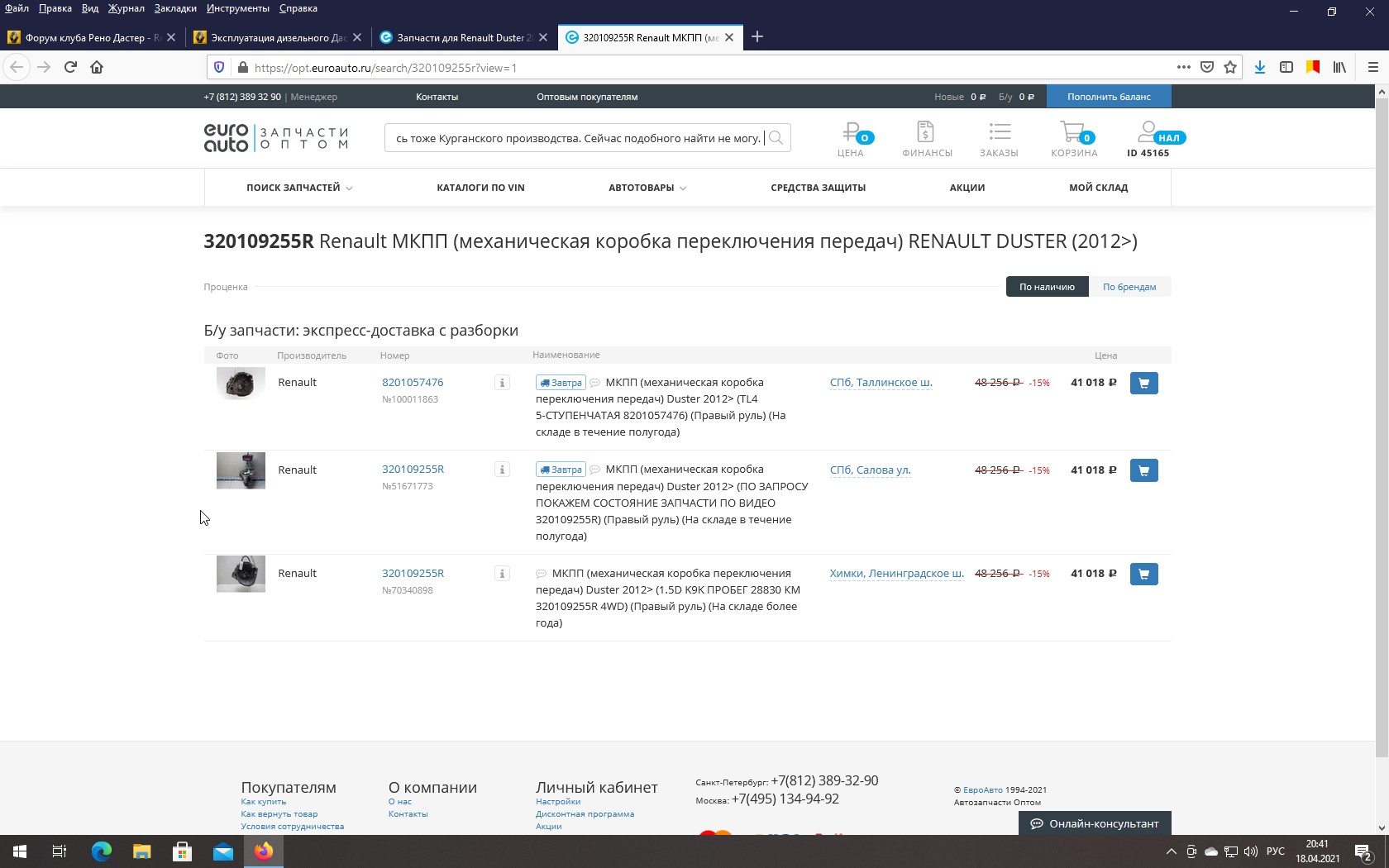
Task: Open Mail app from taskbar
Action: 222,851
